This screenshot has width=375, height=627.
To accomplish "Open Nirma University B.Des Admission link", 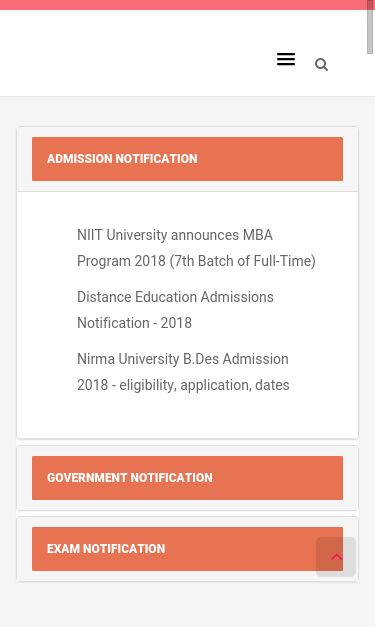I will point(183,372).
